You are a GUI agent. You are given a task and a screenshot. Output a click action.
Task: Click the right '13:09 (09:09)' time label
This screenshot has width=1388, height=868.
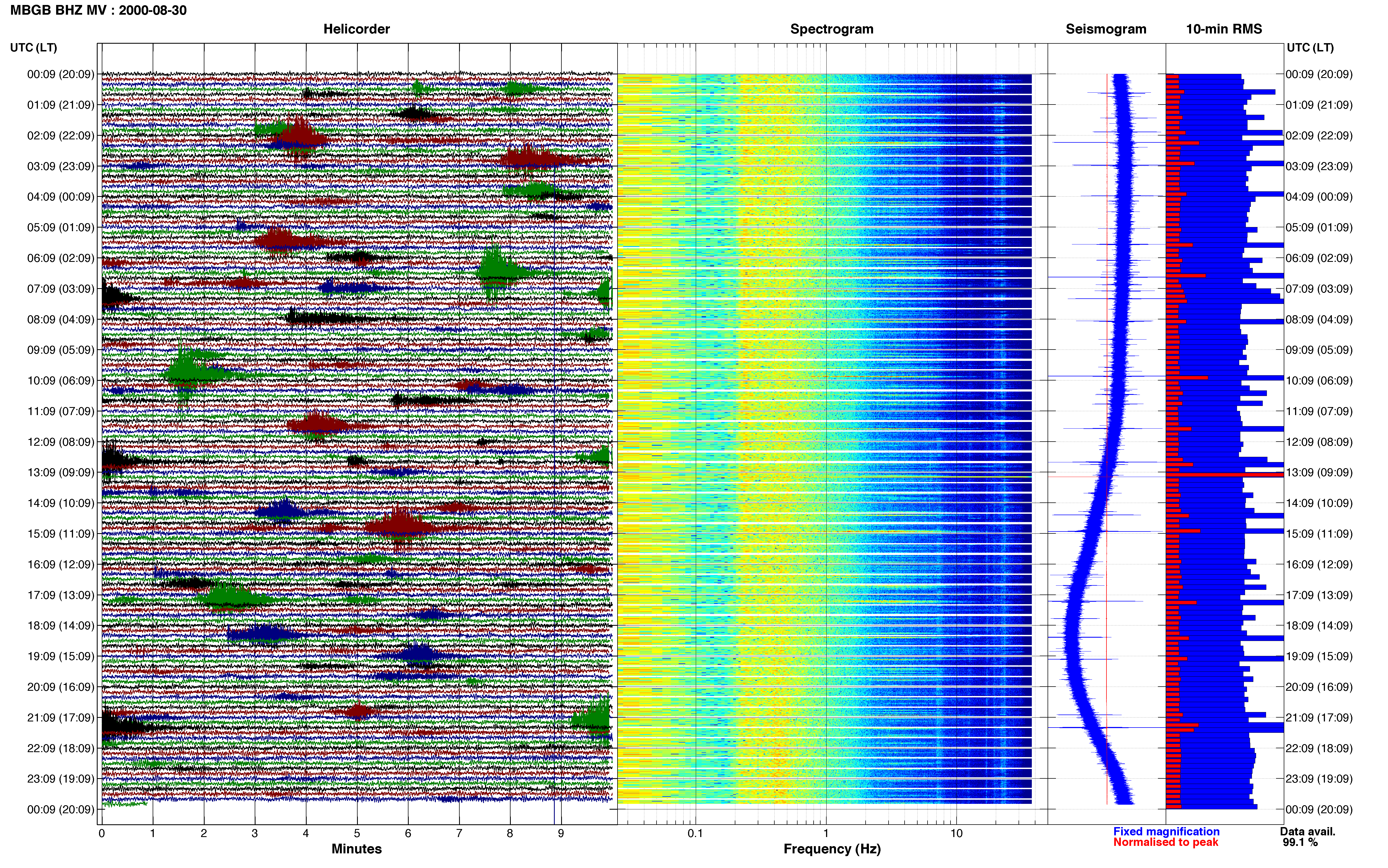coord(1319,473)
